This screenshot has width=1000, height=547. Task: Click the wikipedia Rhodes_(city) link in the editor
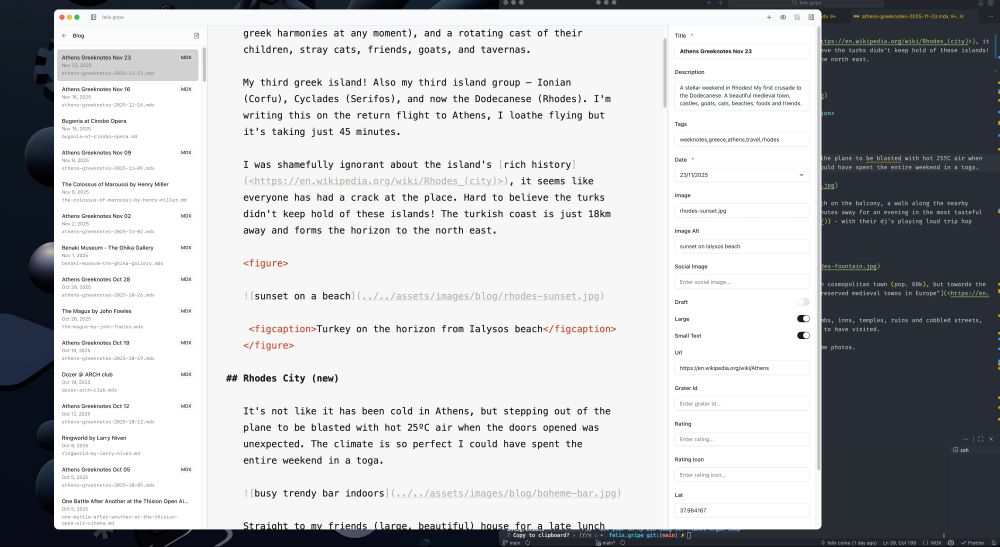click(x=376, y=181)
